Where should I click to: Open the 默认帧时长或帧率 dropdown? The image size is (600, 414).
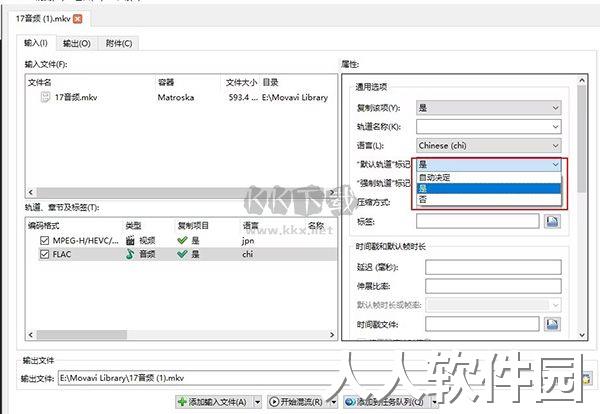click(493, 305)
